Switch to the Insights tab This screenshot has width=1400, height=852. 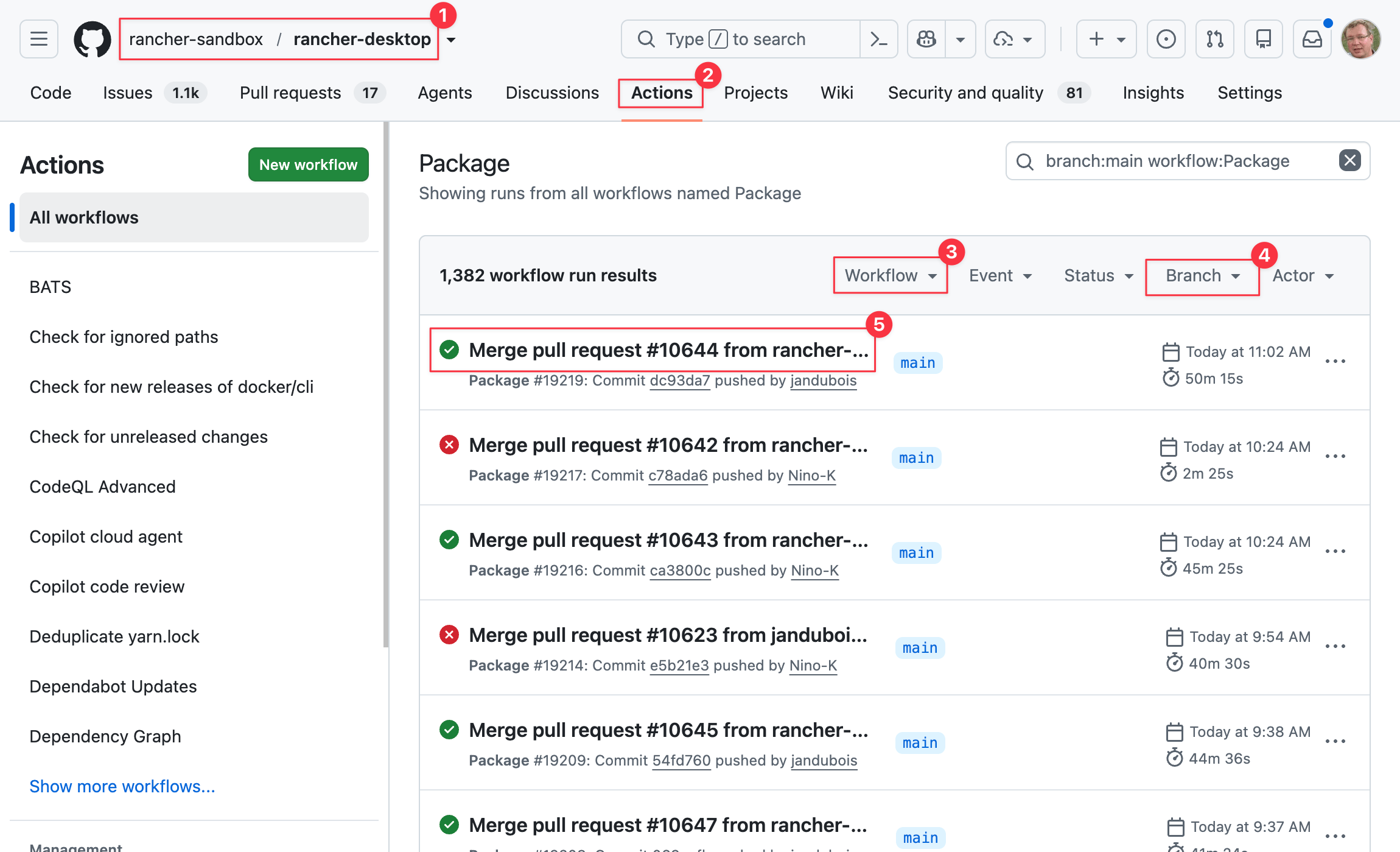1153,93
